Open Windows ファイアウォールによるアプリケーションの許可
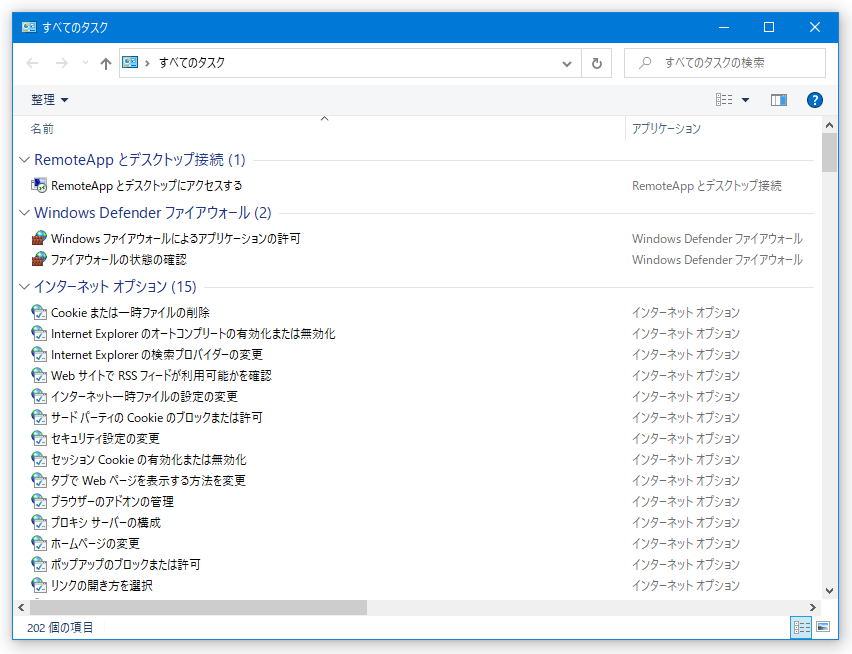The height and width of the screenshot is (654, 852). click(176, 238)
